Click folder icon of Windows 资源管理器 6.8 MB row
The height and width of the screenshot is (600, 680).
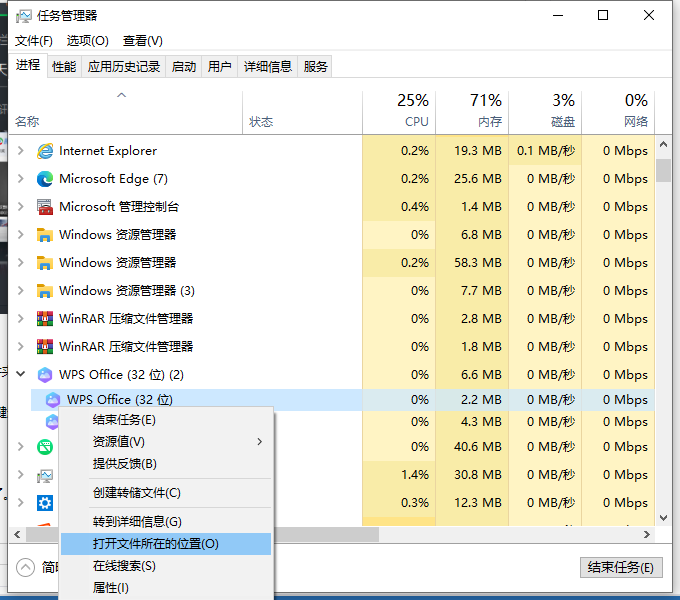[45, 235]
